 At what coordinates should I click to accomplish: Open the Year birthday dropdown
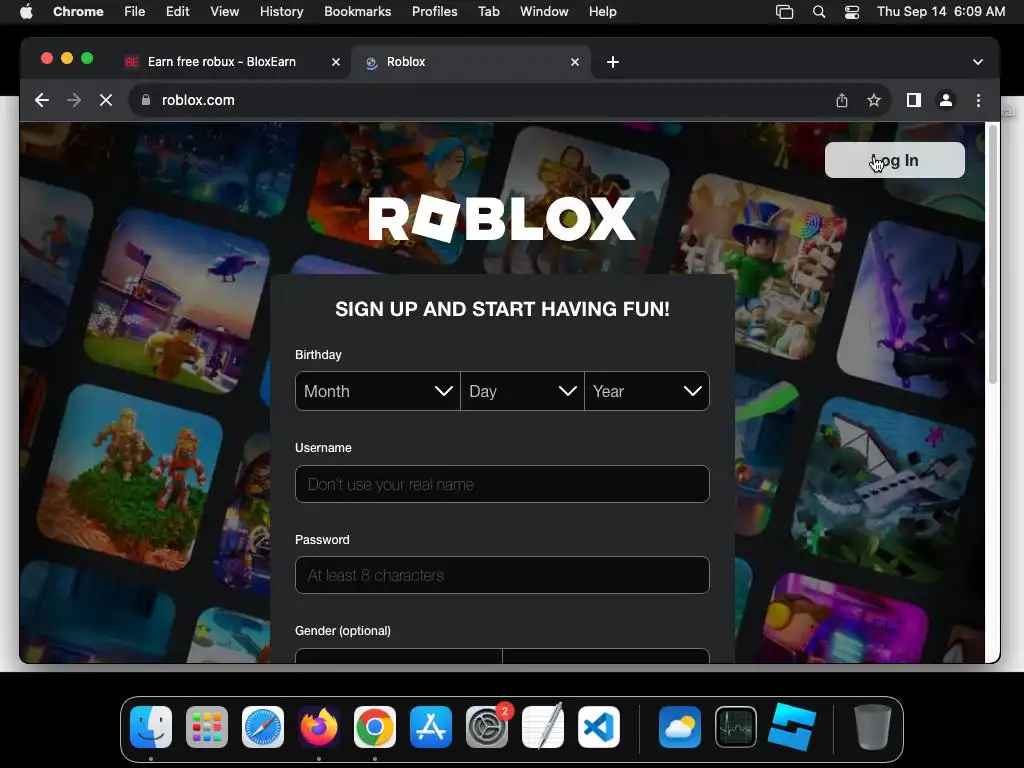[647, 391]
